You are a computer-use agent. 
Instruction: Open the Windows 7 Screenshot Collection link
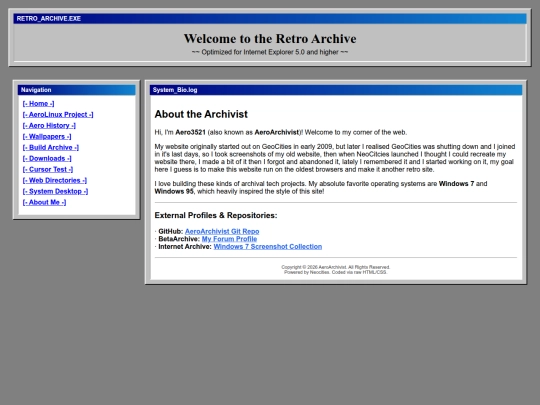tap(268, 247)
